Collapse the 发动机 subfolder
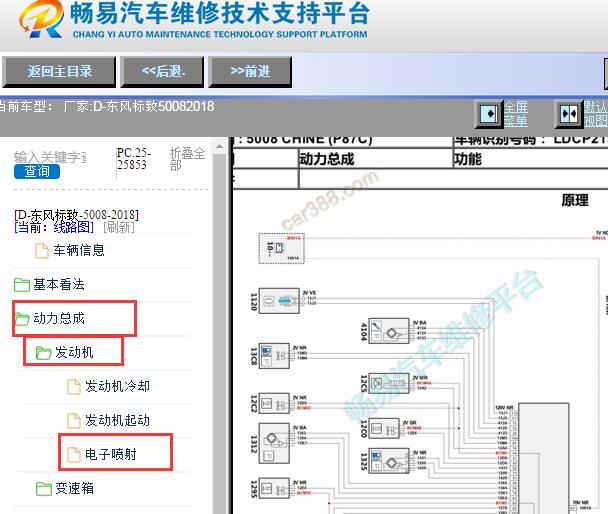The width and height of the screenshot is (608, 514). tap(74, 352)
